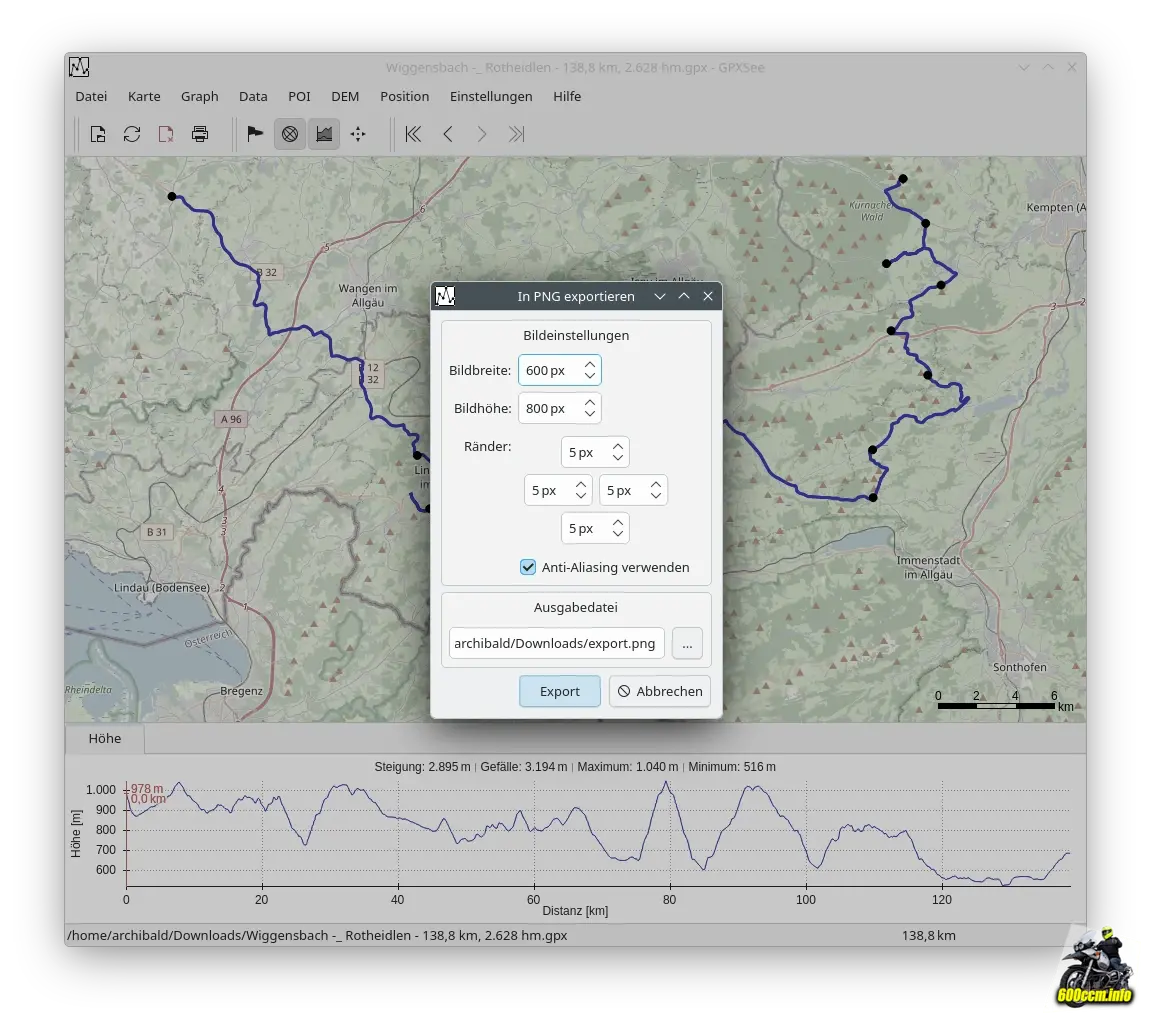Viewport: 1151px width, 1023px height.
Task: Uncheck Anti-Aliasing verwenden checkbox
Action: [x=528, y=567]
